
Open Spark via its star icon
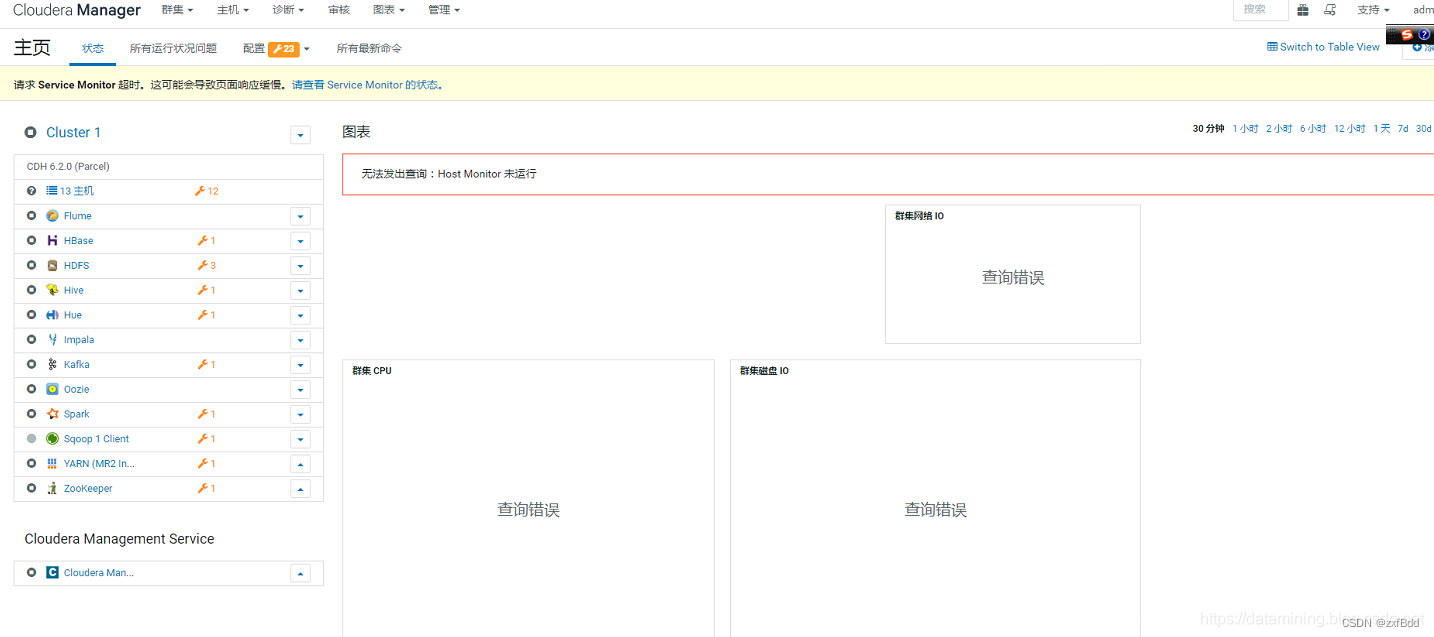[52, 414]
